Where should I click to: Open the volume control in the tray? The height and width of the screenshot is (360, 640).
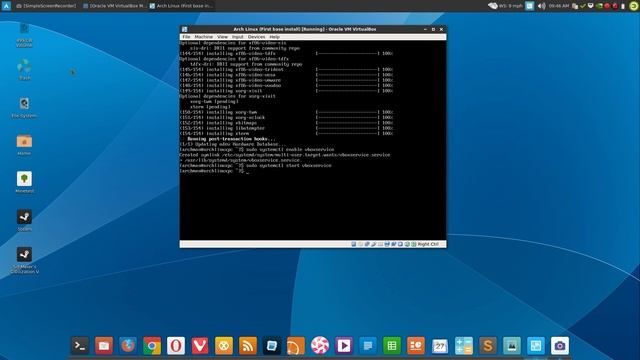pyautogui.click(x=541, y=6)
